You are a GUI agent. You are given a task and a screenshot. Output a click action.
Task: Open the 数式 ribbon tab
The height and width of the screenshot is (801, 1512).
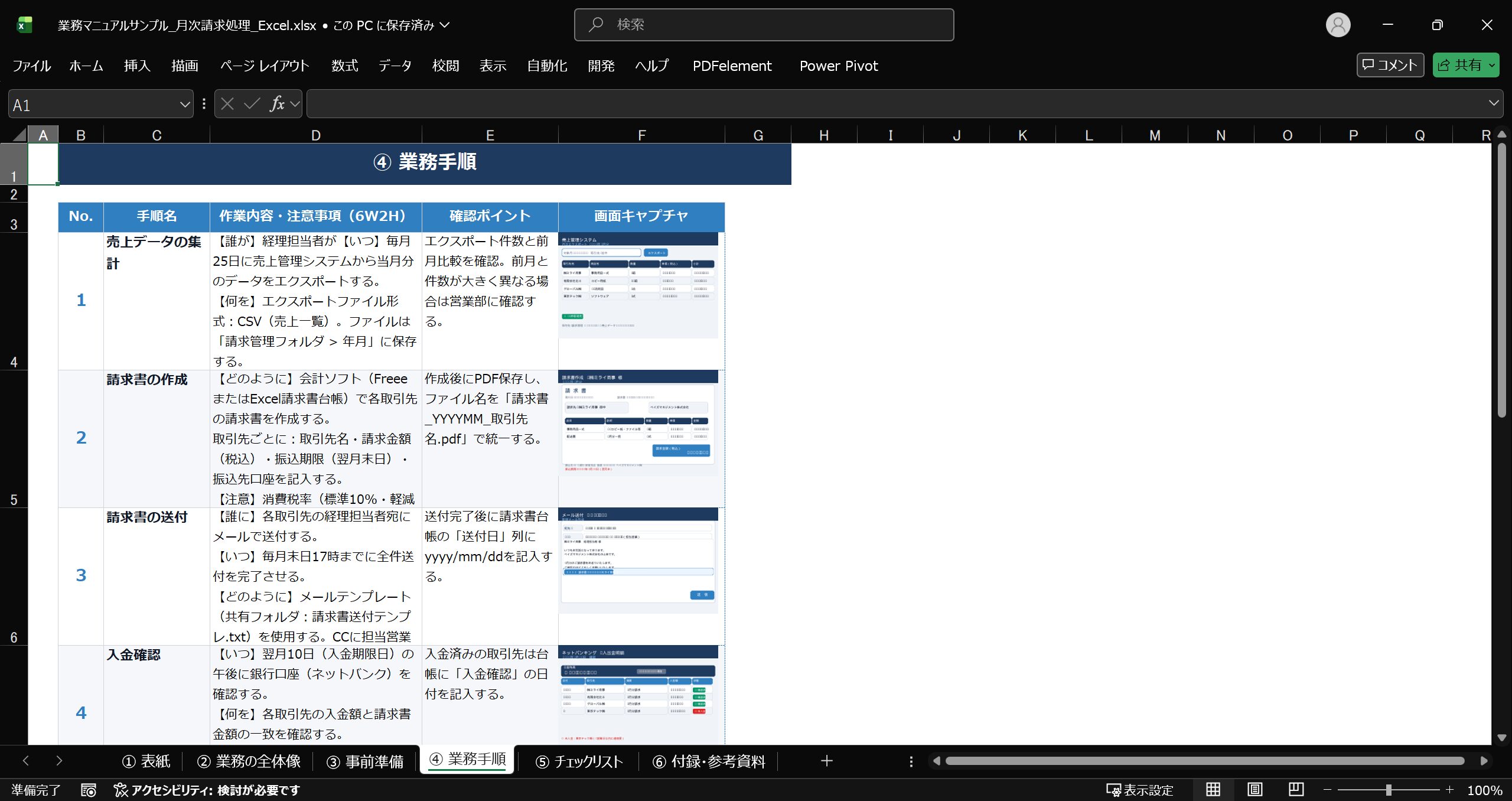pos(344,66)
